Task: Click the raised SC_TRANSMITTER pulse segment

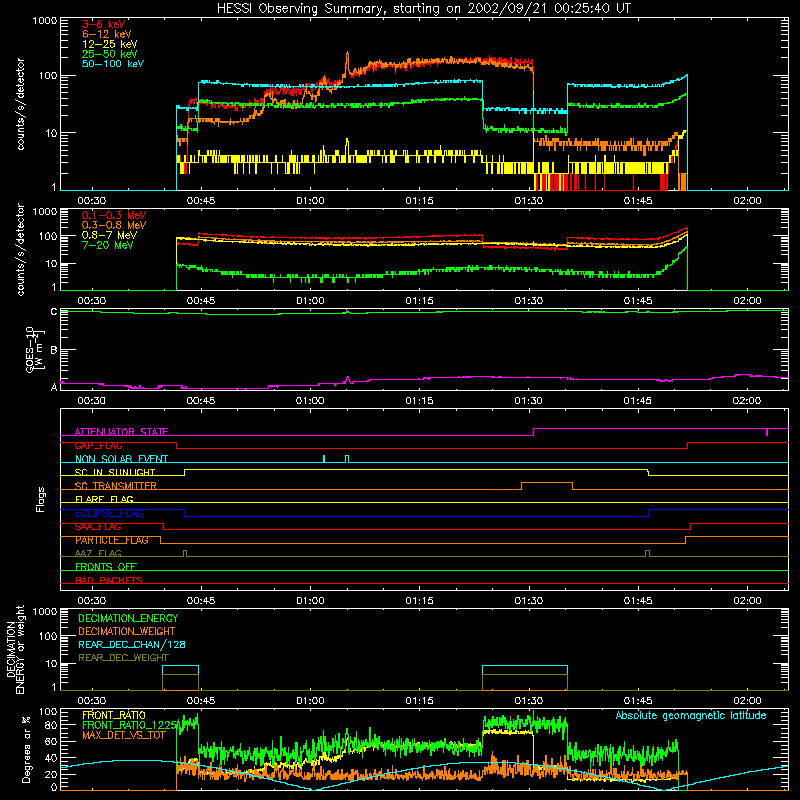Action: [x=547, y=483]
